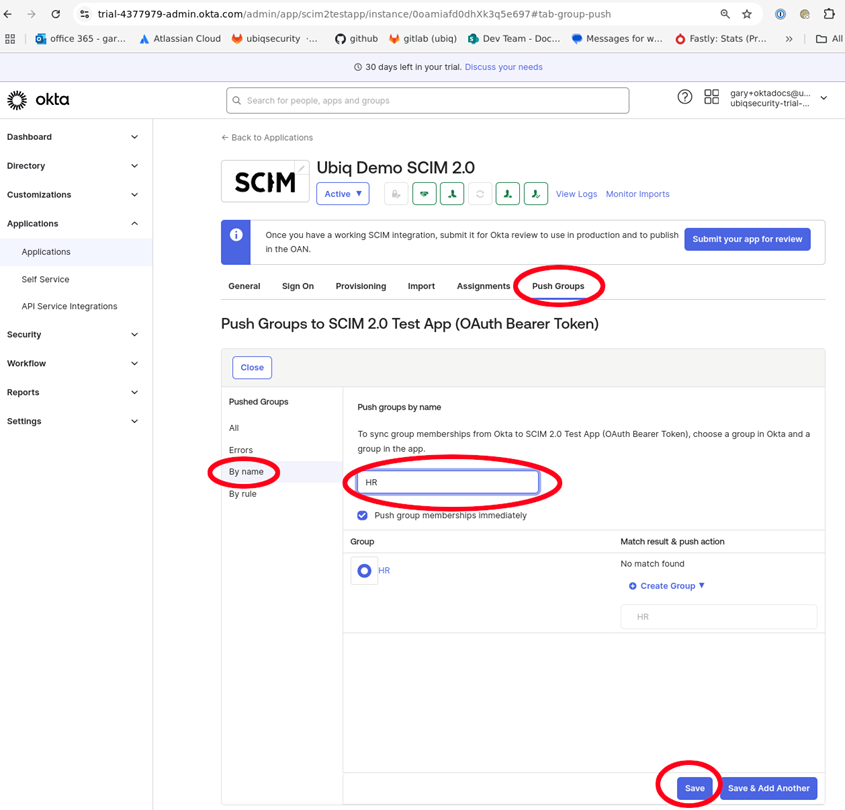Open the Messages for w... bookmark

(x=617, y=39)
